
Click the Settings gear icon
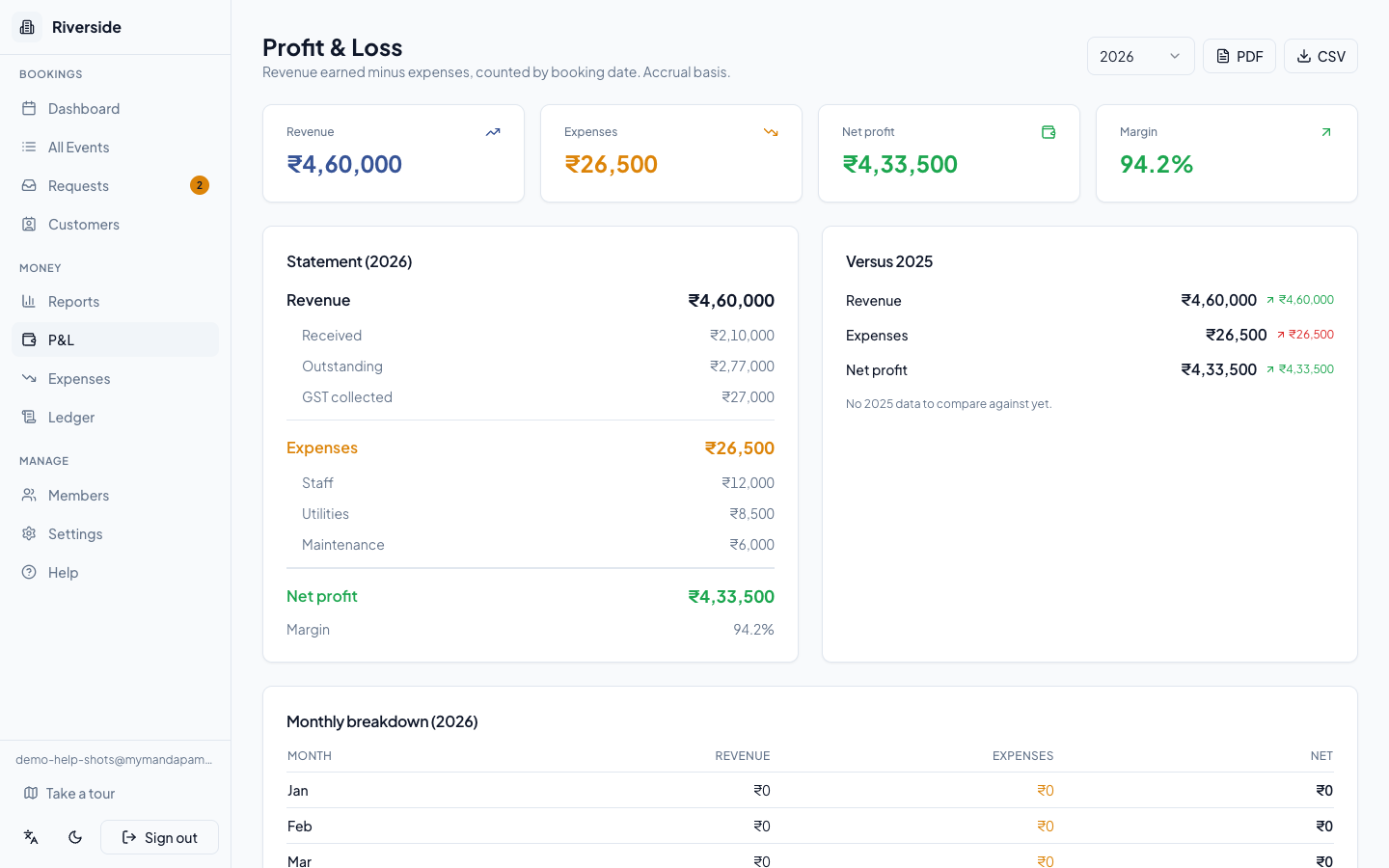point(29,533)
